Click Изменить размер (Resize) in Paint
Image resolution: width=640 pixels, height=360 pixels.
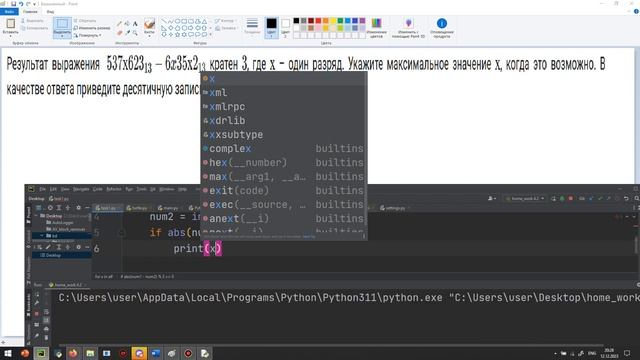92,28
